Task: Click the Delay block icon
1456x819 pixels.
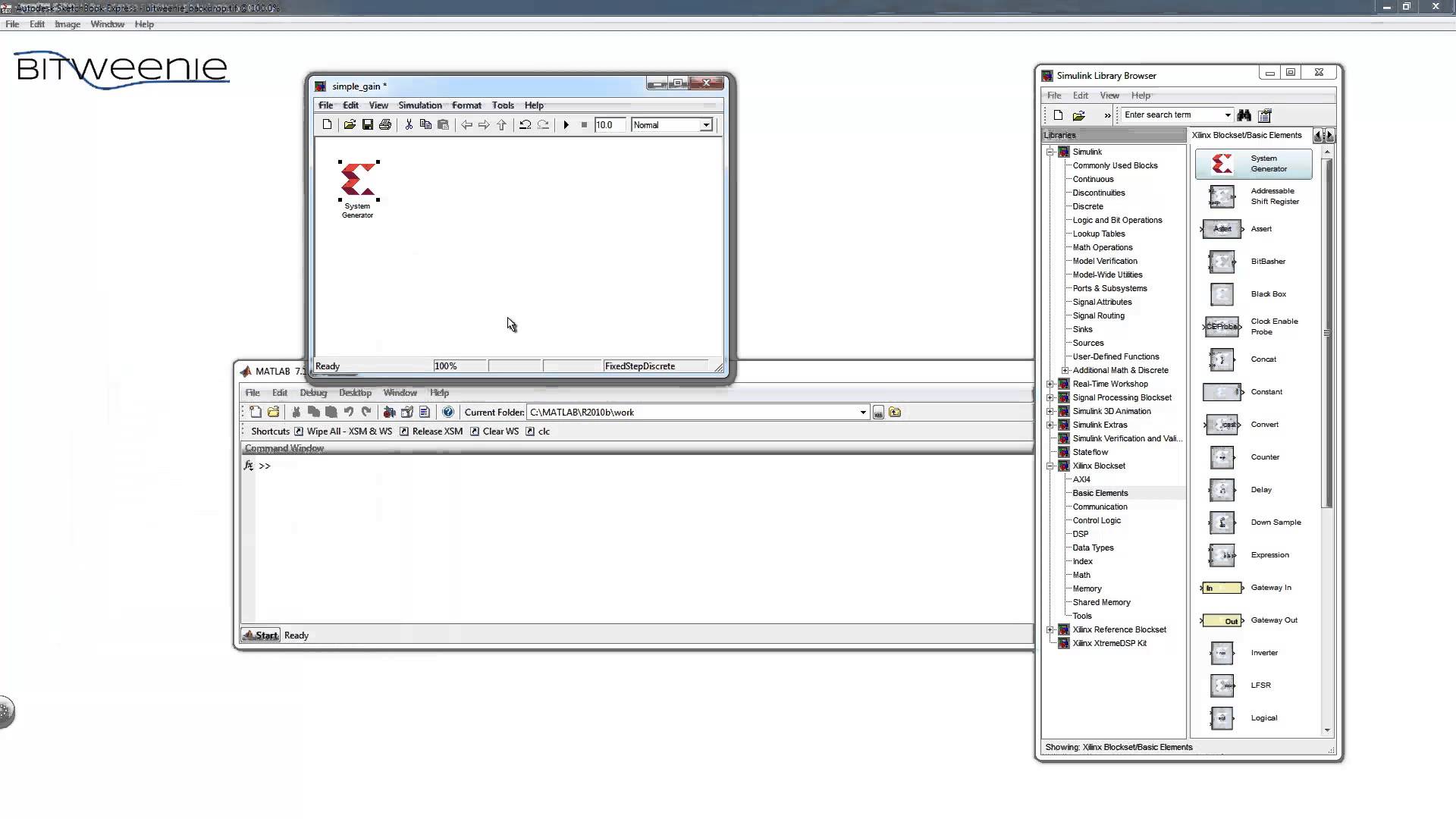Action: (1221, 490)
